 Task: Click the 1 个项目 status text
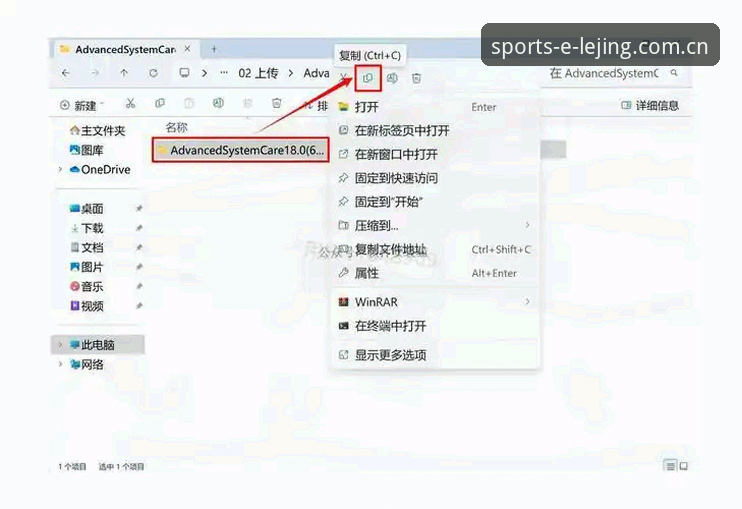click(72, 466)
